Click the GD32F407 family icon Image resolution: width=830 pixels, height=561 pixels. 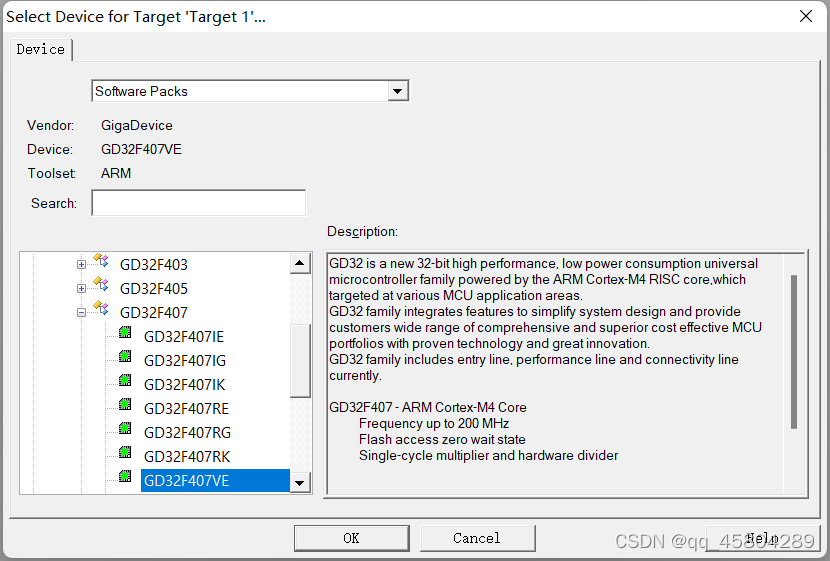(101, 307)
